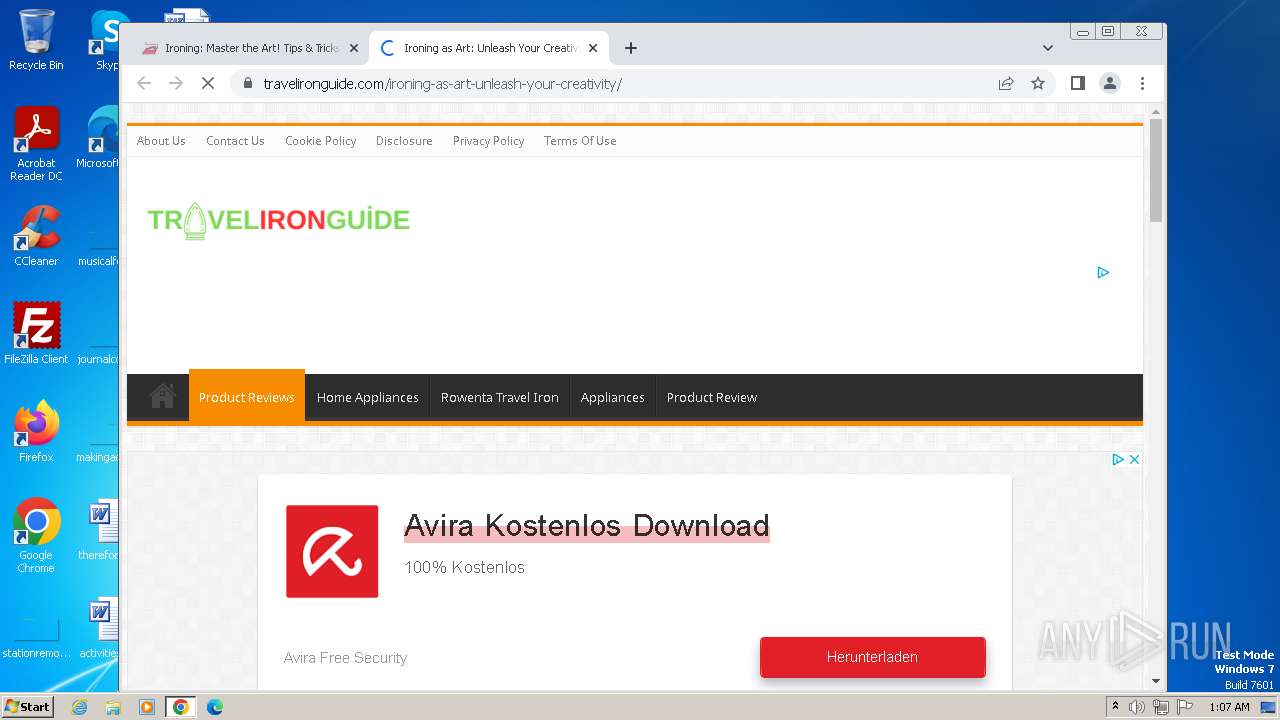The image size is (1280, 720).
Task: Open Internet Explorer from taskbar
Action: click(79, 707)
